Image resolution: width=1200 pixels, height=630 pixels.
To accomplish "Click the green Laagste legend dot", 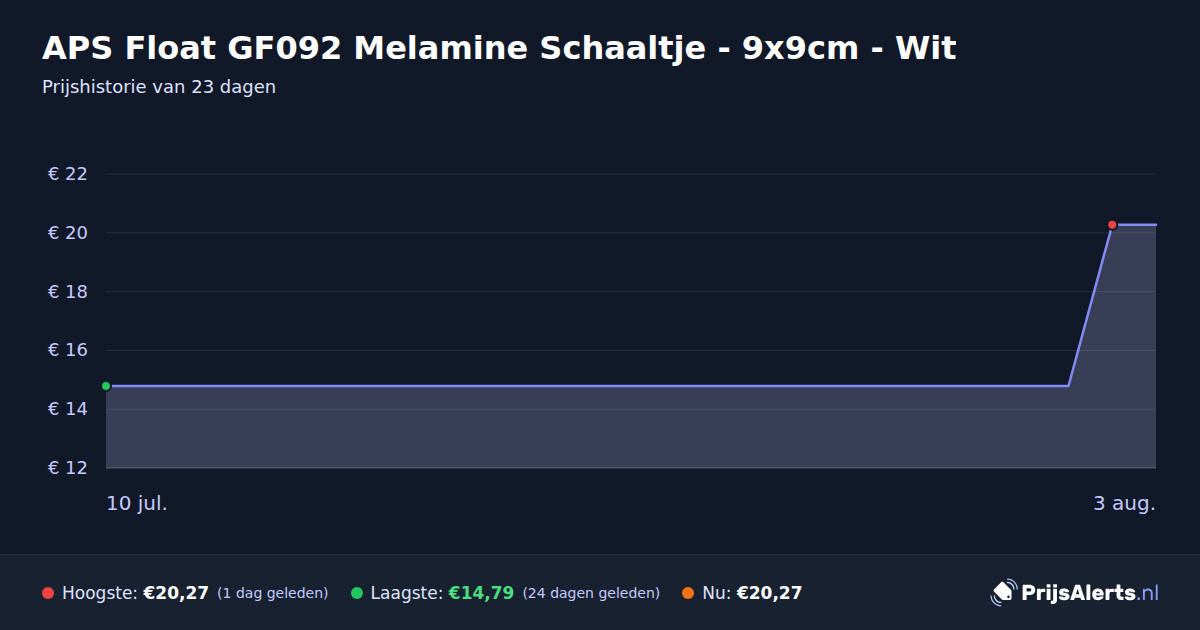I will point(357,593).
